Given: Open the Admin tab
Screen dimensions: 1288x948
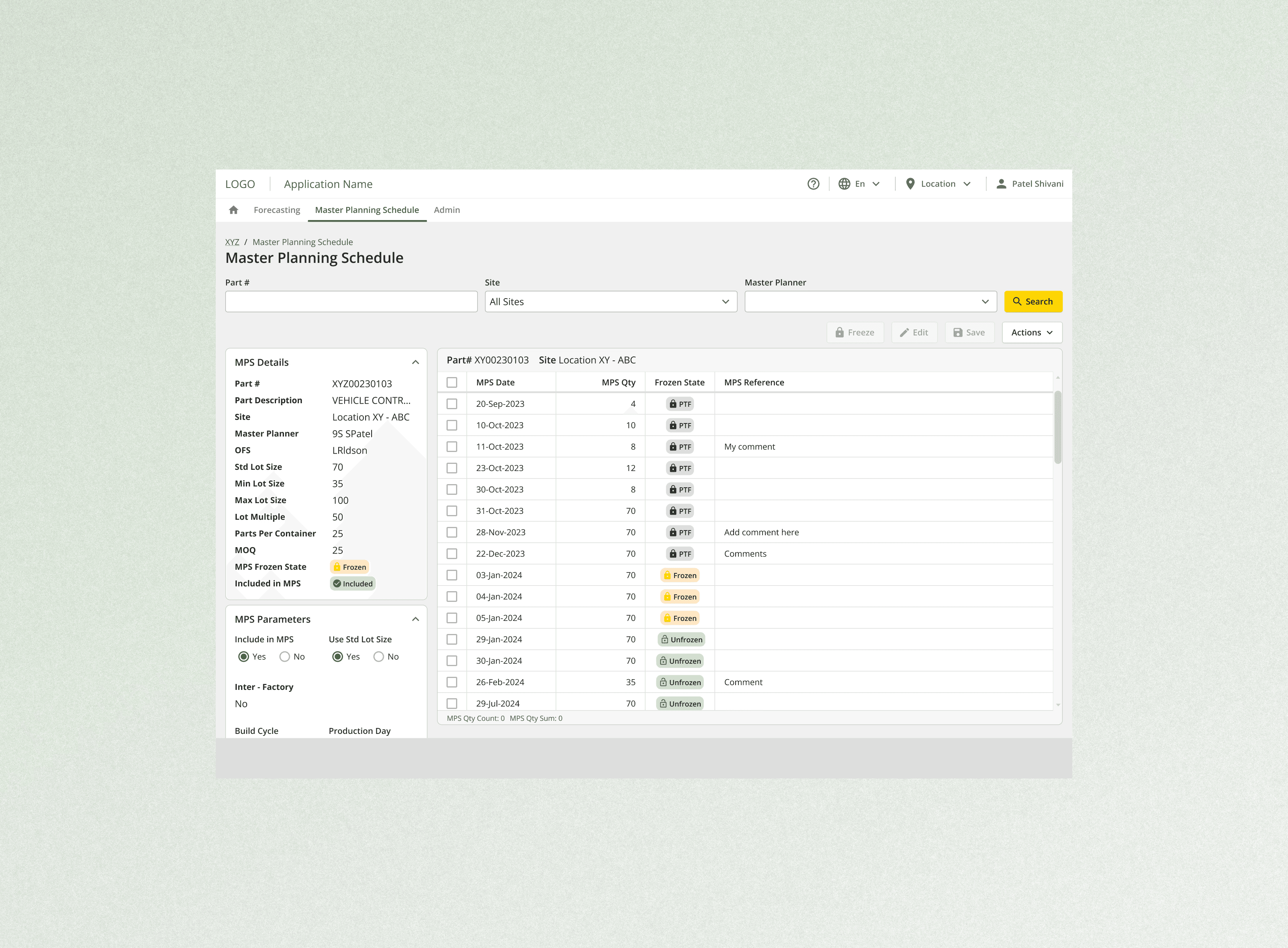Looking at the screenshot, I should pyautogui.click(x=447, y=210).
